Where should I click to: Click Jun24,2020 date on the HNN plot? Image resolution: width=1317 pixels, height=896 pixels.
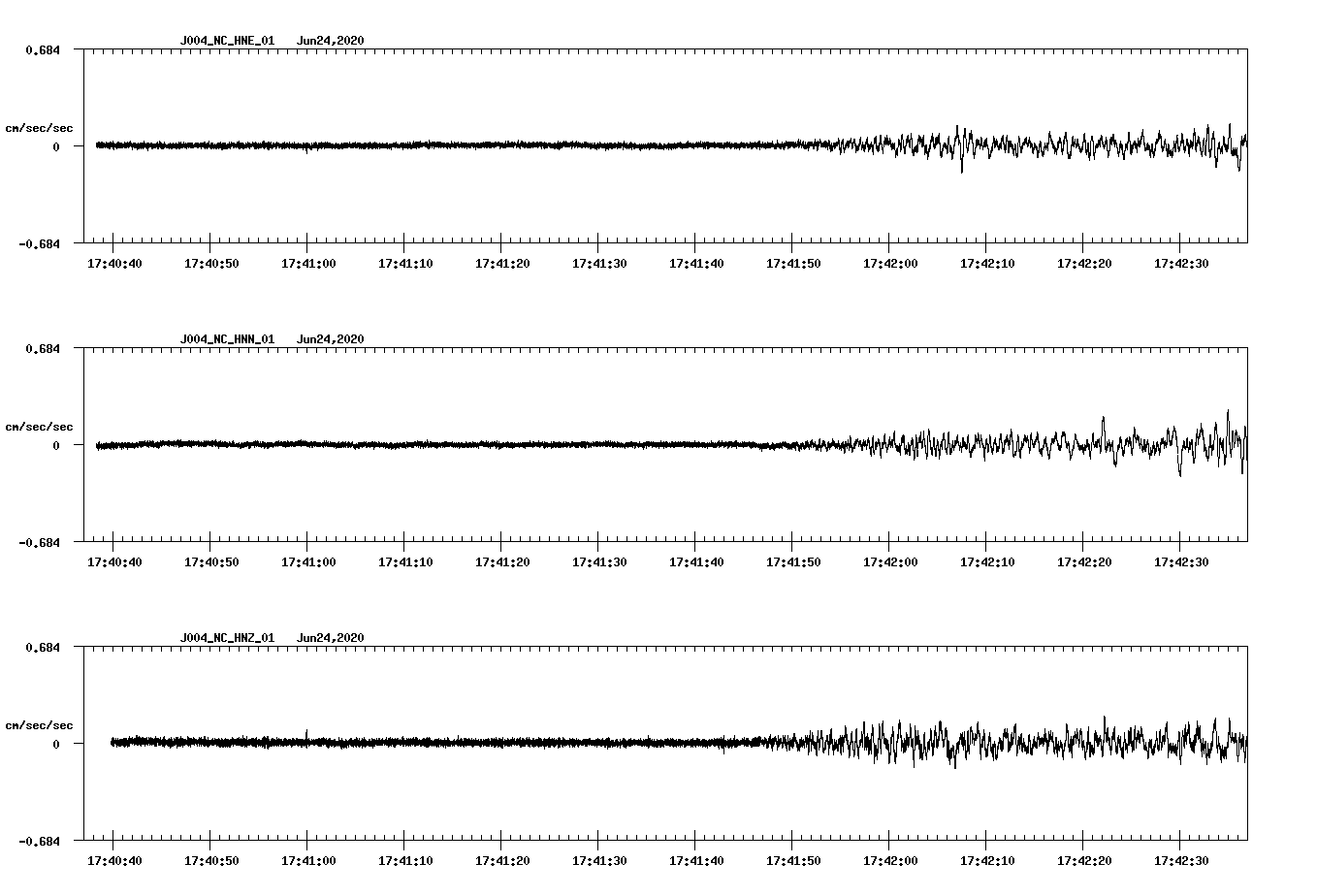coord(331,339)
